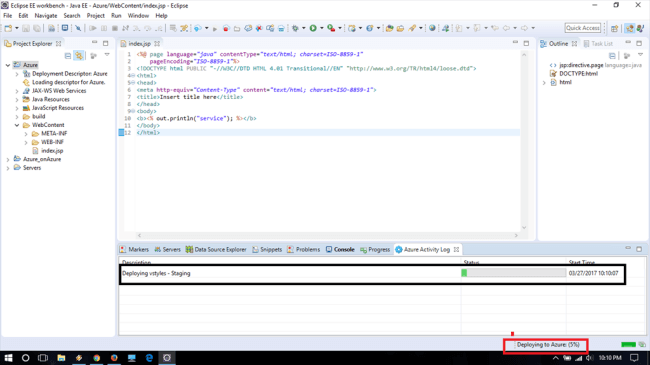This screenshot has width=650, height=365.
Task: Click the taskbar clock 10:10 PM
Action: click(610, 358)
